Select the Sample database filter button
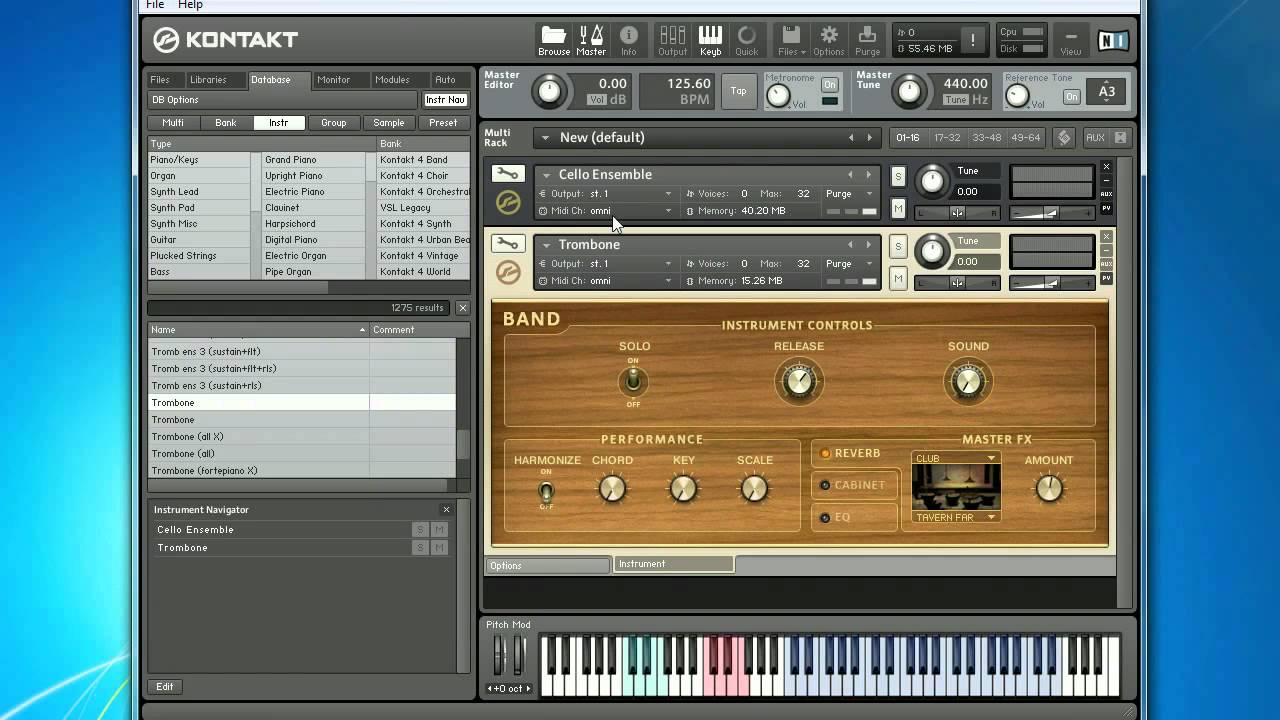Screen dimensions: 1280x720 tap(388, 123)
